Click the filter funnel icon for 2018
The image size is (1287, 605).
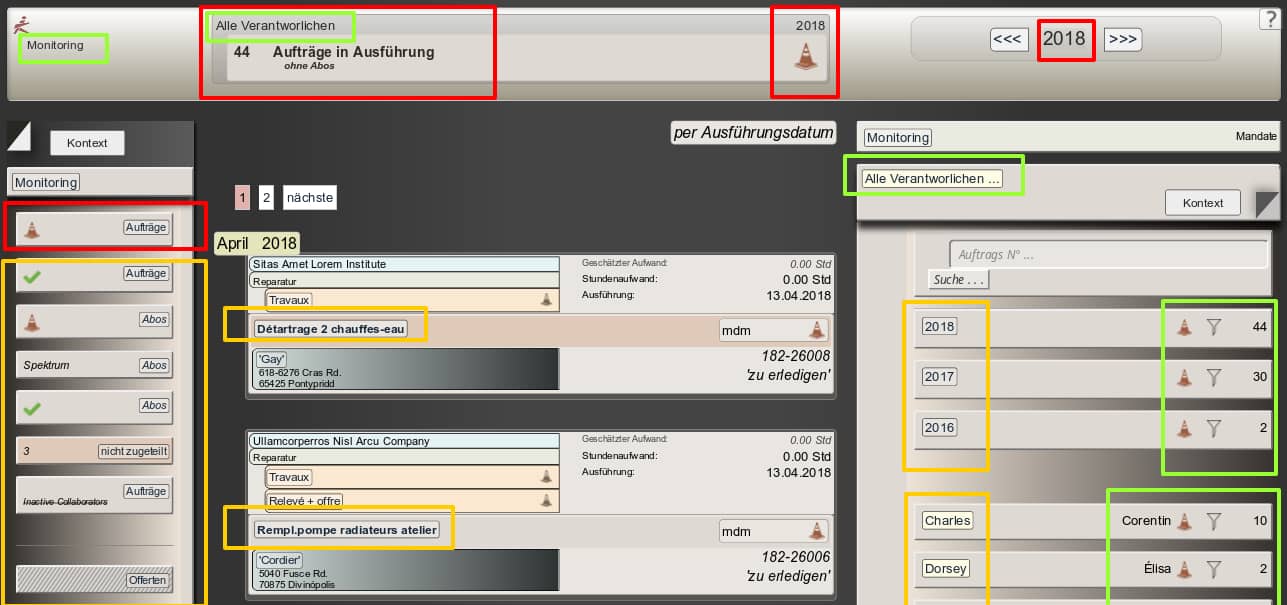click(1214, 327)
